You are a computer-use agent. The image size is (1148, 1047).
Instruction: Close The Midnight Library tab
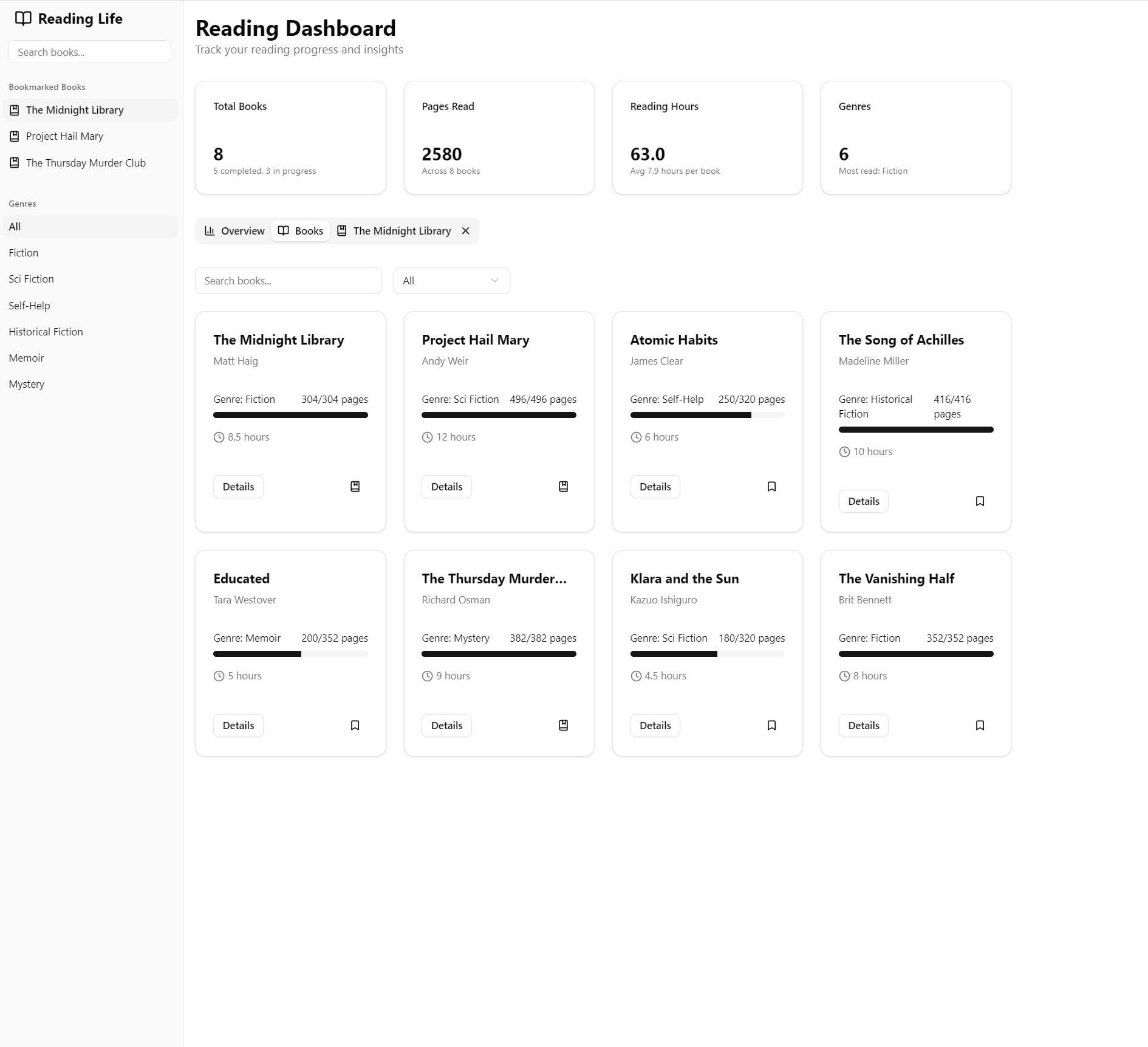(465, 231)
